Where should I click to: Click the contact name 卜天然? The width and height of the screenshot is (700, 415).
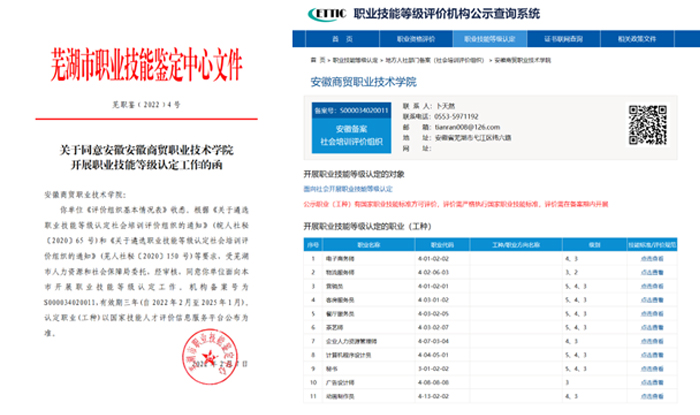[445, 106]
